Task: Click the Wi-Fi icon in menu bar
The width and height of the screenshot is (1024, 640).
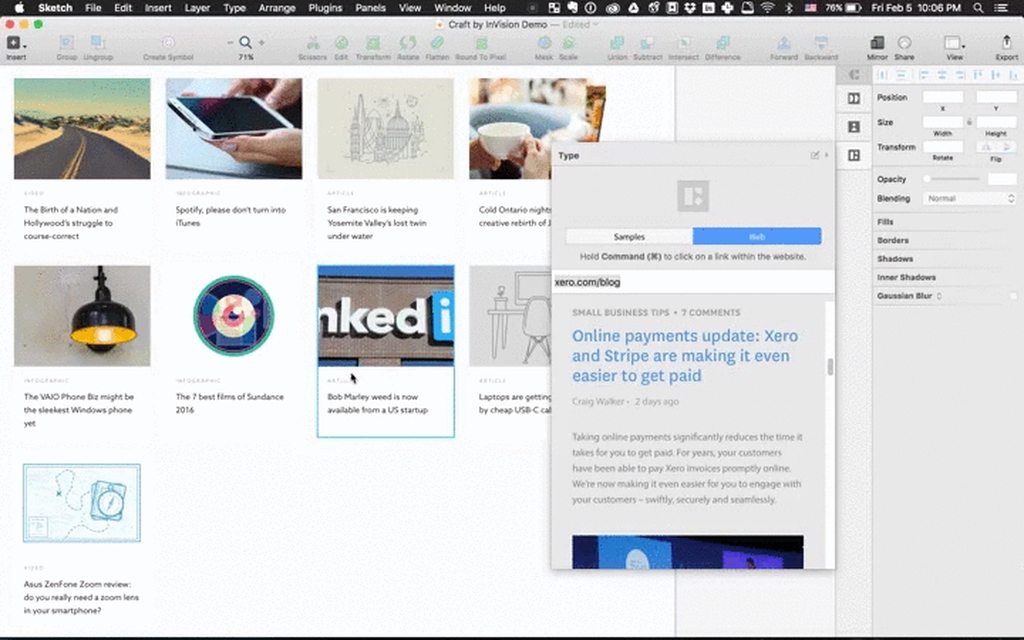Action: pyautogui.click(x=768, y=8)
